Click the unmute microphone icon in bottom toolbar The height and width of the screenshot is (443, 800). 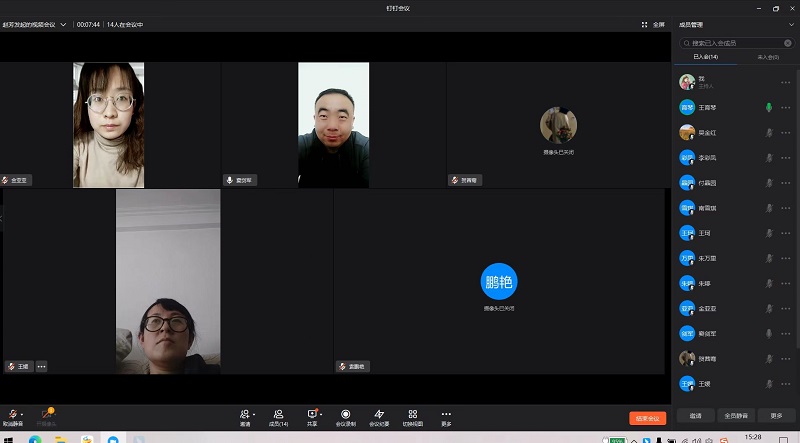pyautogui.click(x=11, y=413)
